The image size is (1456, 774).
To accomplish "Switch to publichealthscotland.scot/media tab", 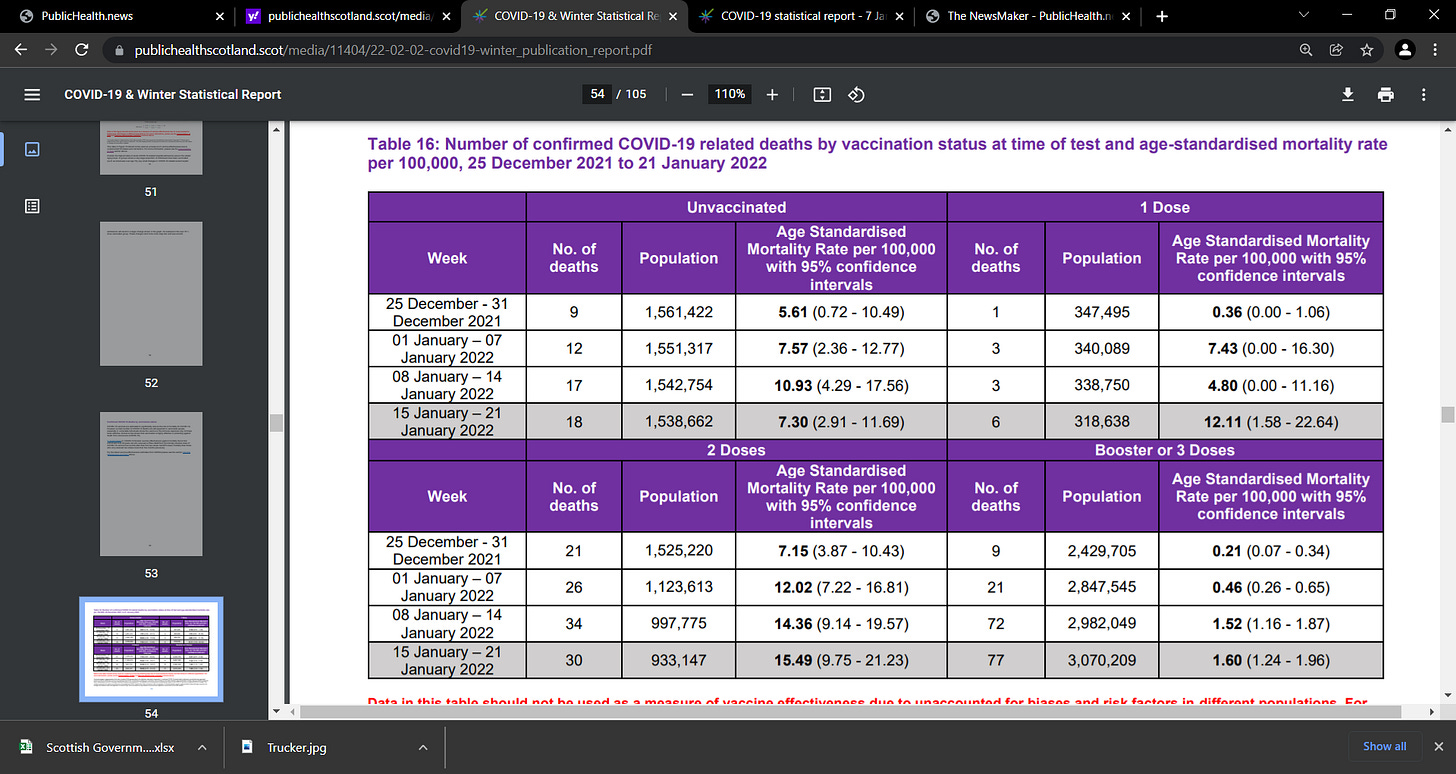I will 348,16.
